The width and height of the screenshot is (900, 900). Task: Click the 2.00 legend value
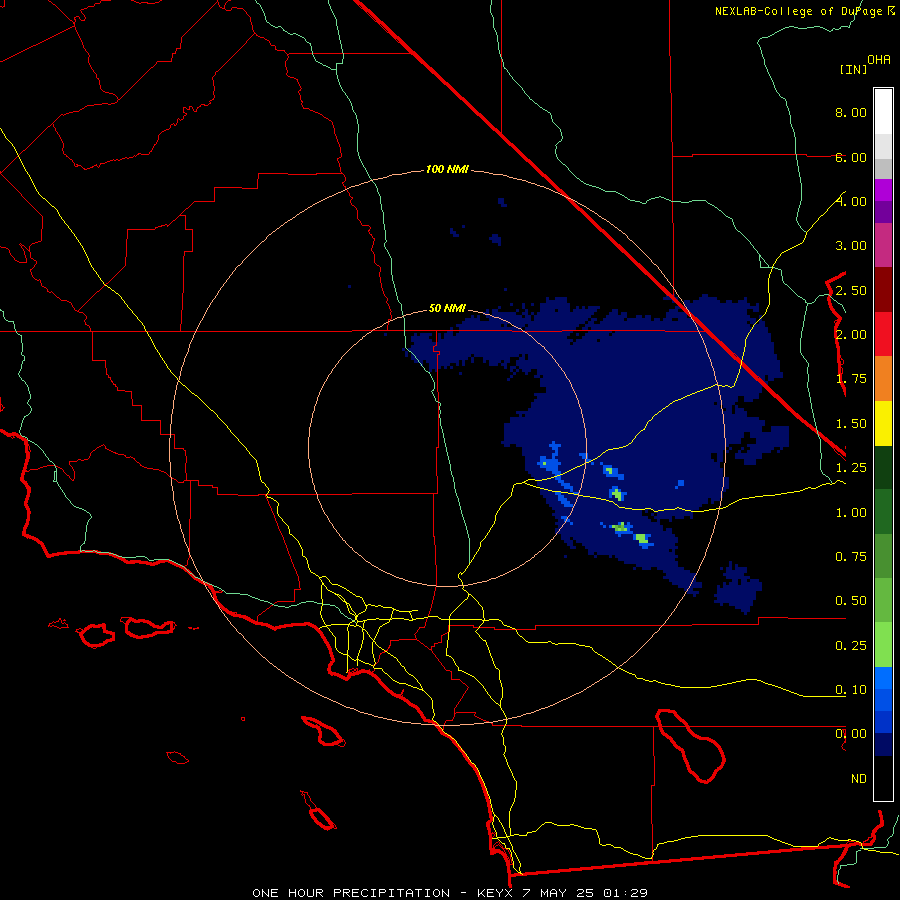(x=851, y=335)
